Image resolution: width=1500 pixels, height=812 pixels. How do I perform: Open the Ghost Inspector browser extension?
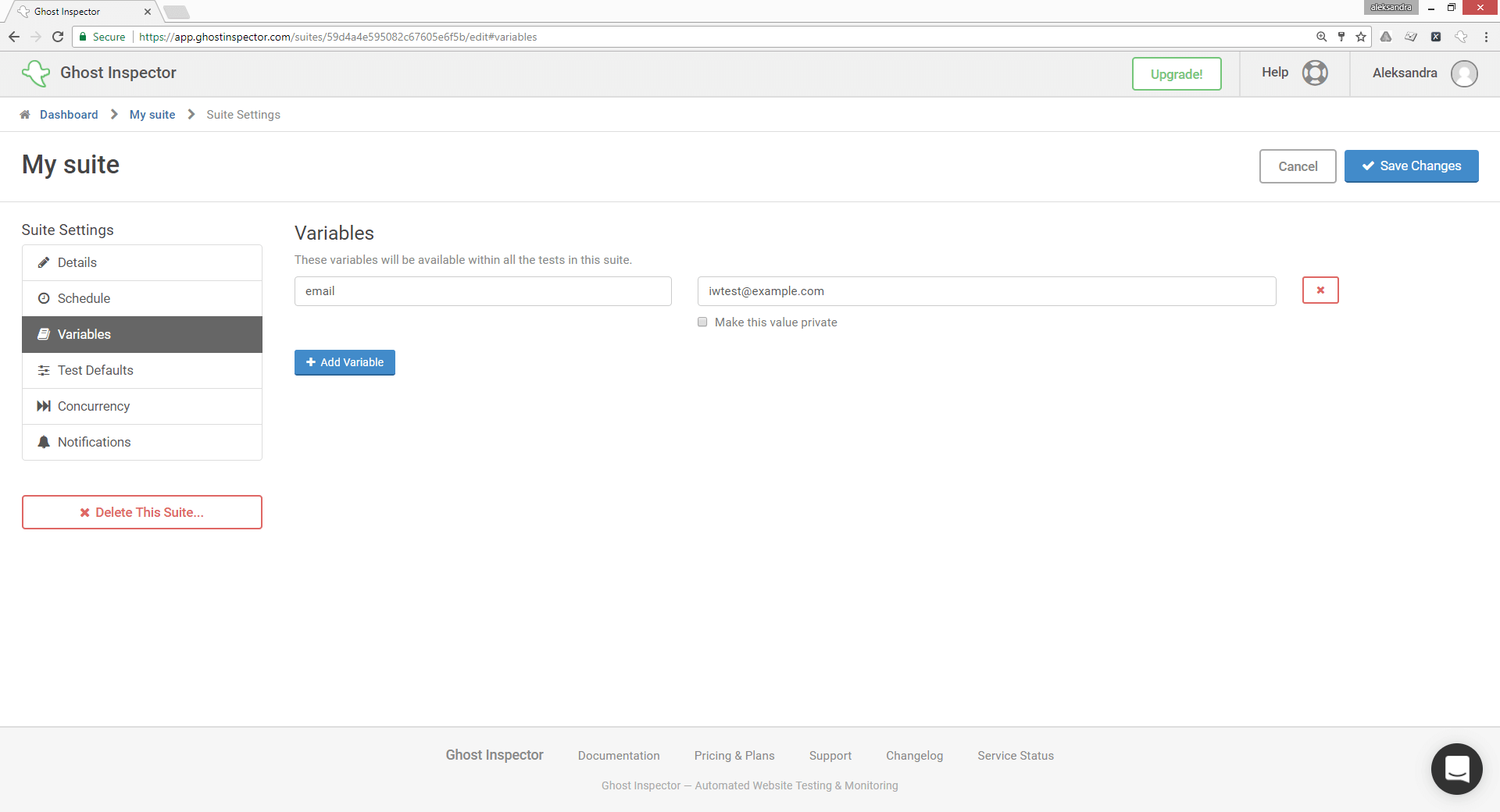[1461, 37]
